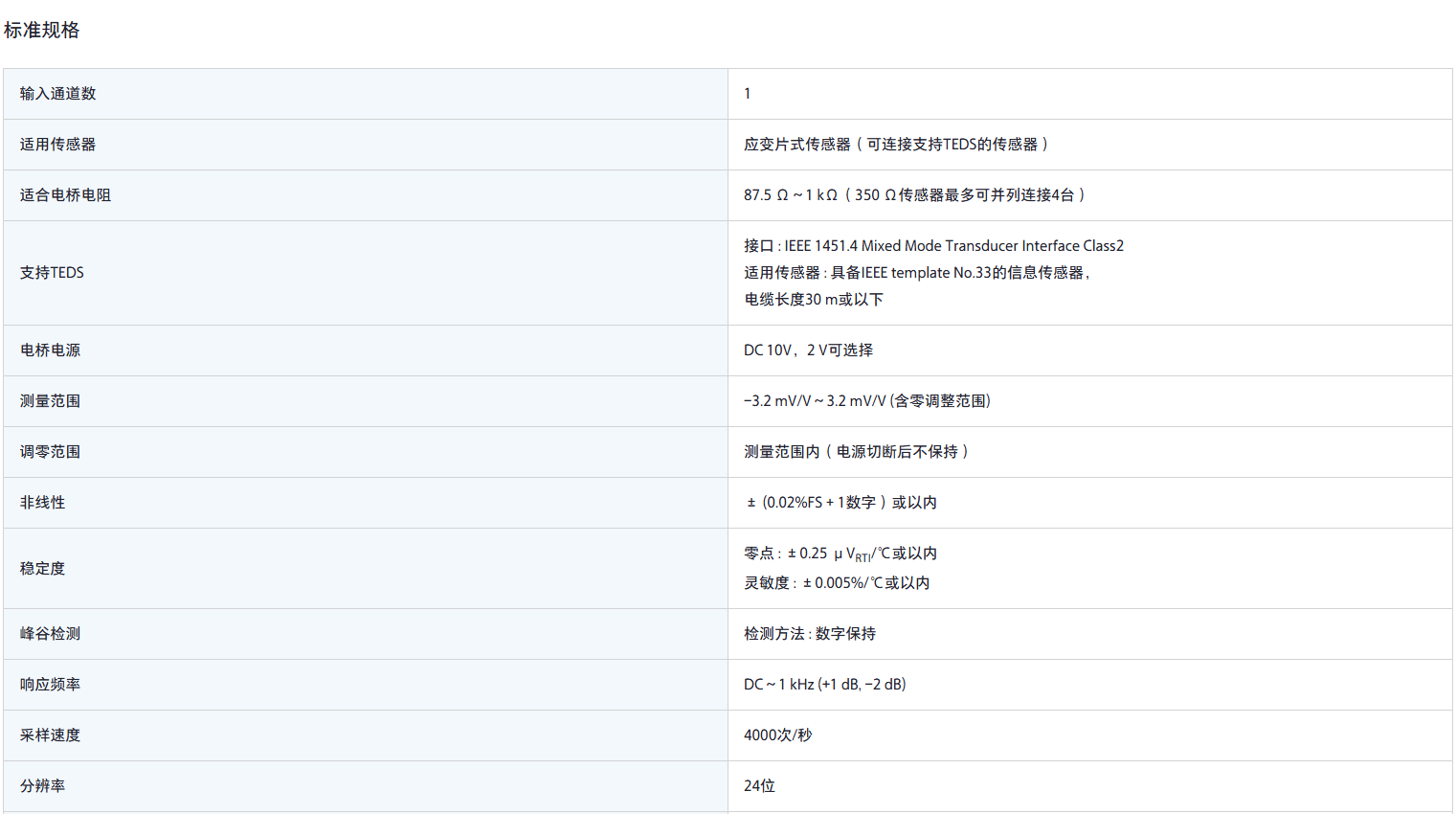This screenshot has height=814, width=1456.
Task: Click the 灵敏度 ±0.005%/℃ line
Action: point(837,583)
